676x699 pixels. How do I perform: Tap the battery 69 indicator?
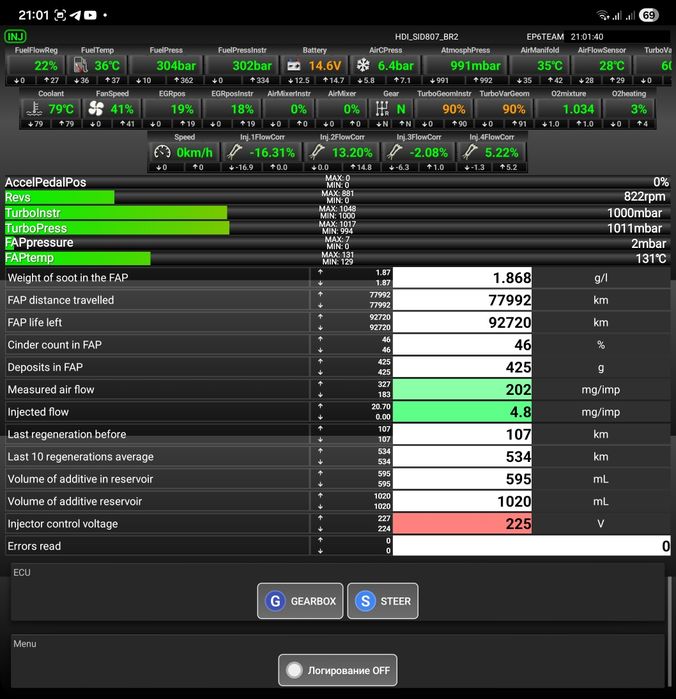649,16
